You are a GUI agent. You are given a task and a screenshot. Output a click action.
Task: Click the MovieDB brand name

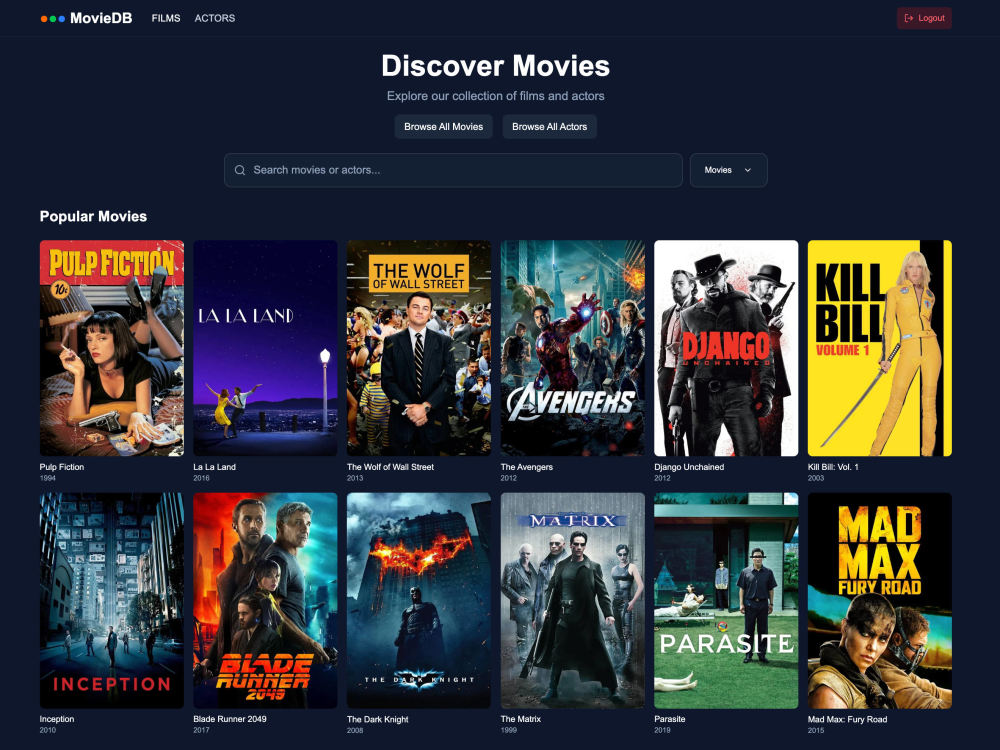101,18
